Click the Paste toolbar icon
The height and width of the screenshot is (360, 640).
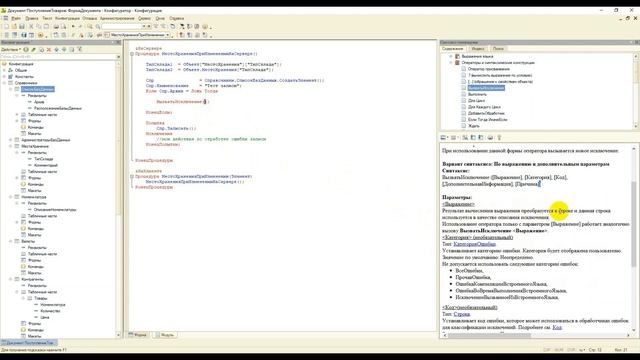[46, 27]
